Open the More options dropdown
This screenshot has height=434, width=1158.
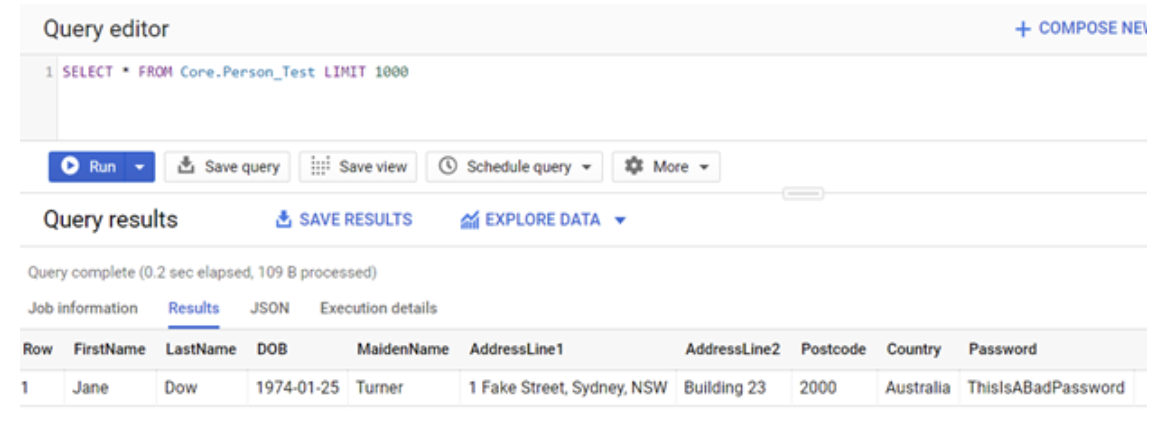[704, 167]
